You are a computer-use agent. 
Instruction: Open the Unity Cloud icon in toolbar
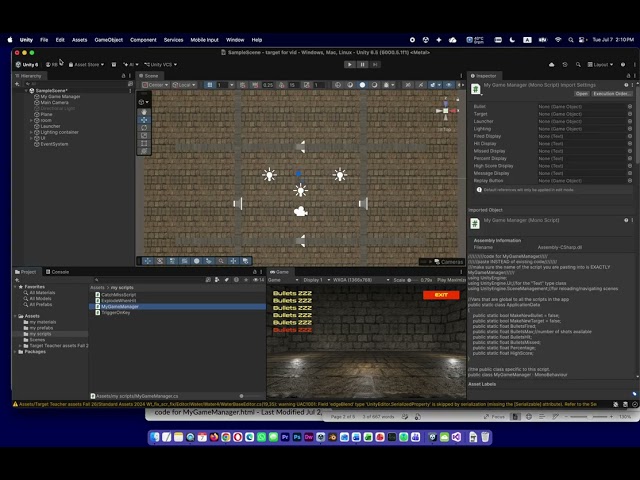551,64
